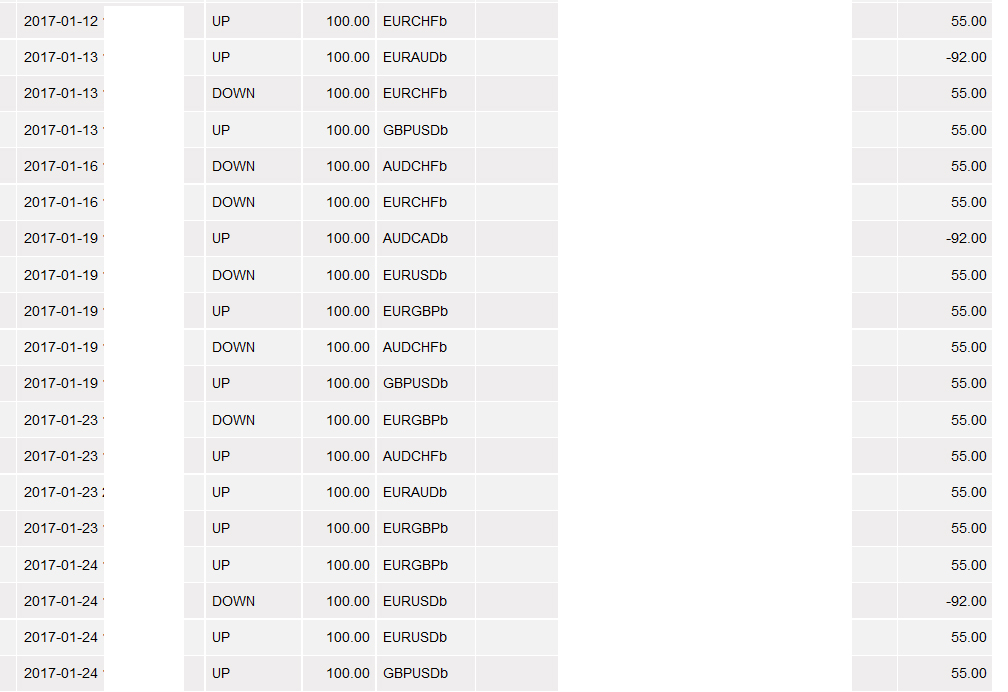Click EURCHFb in the 2017-01-16 row
Image resolution: width=1008 pixels, height=692 pixels.
[415, 202]
